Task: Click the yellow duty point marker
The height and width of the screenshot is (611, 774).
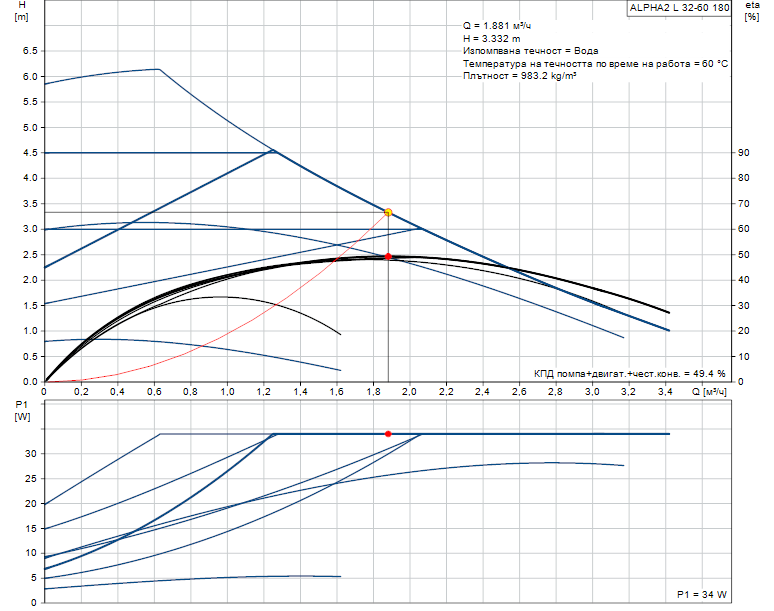Action: (x=388, y=212)
